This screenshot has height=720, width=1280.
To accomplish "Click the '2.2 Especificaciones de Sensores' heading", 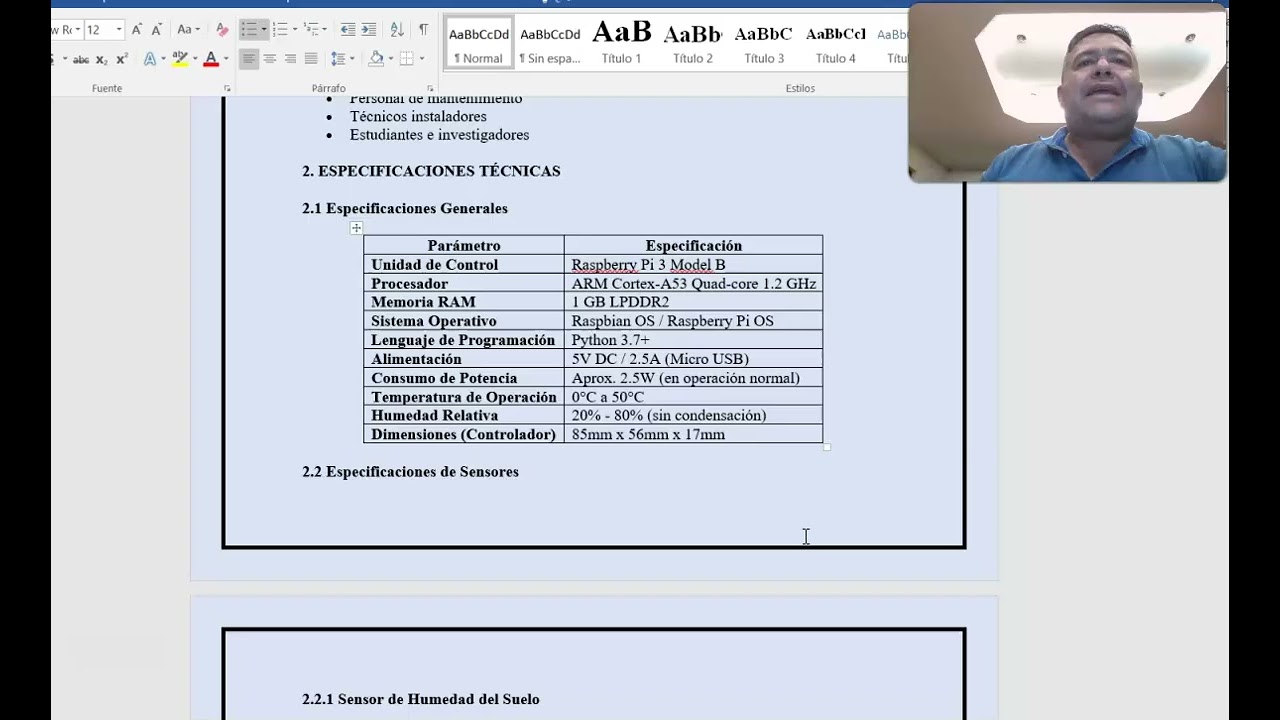I will click(x=410, y=472).
